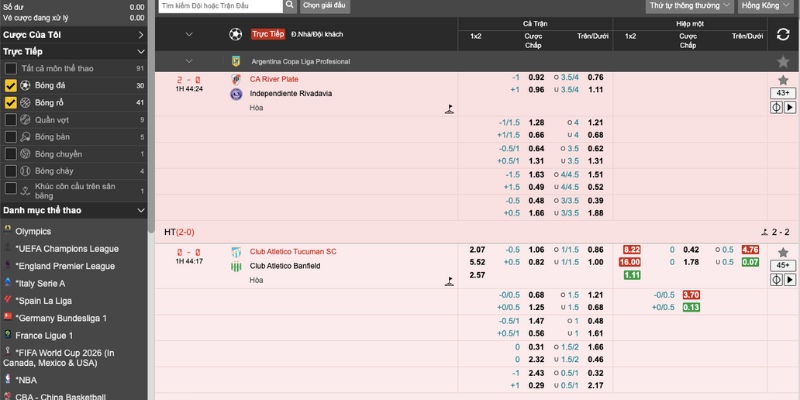The width and height of the screenshot is (800, 400).
Task: Open the 43+ more markets button
Action: (782, 93)
